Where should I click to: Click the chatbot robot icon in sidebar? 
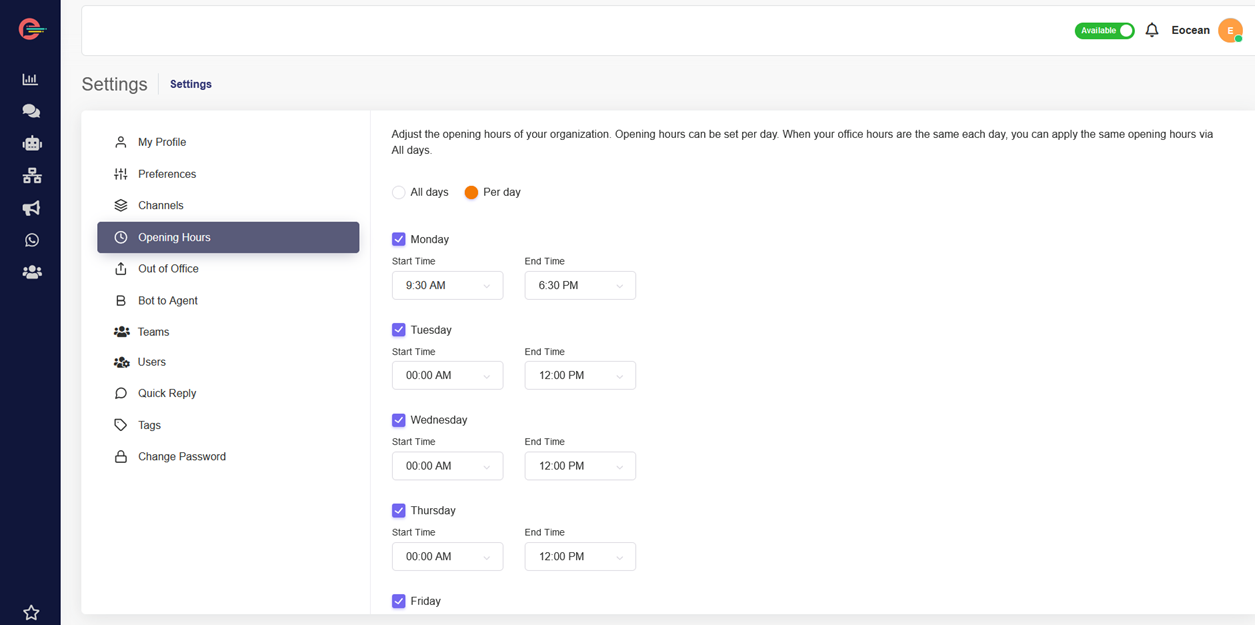coord(32,143)
